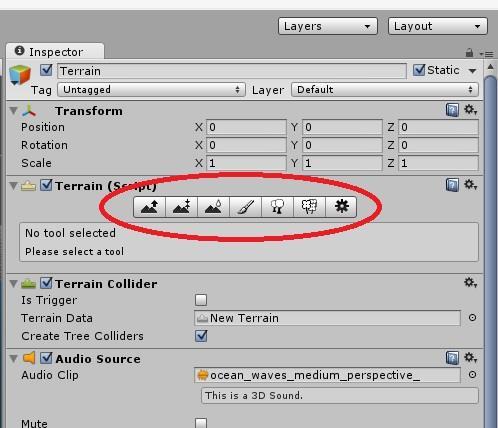Open the Layer dropdown showing Default
Image resolution: width=498 pixels, height=428 pixels.
click(x=385, y=90)
